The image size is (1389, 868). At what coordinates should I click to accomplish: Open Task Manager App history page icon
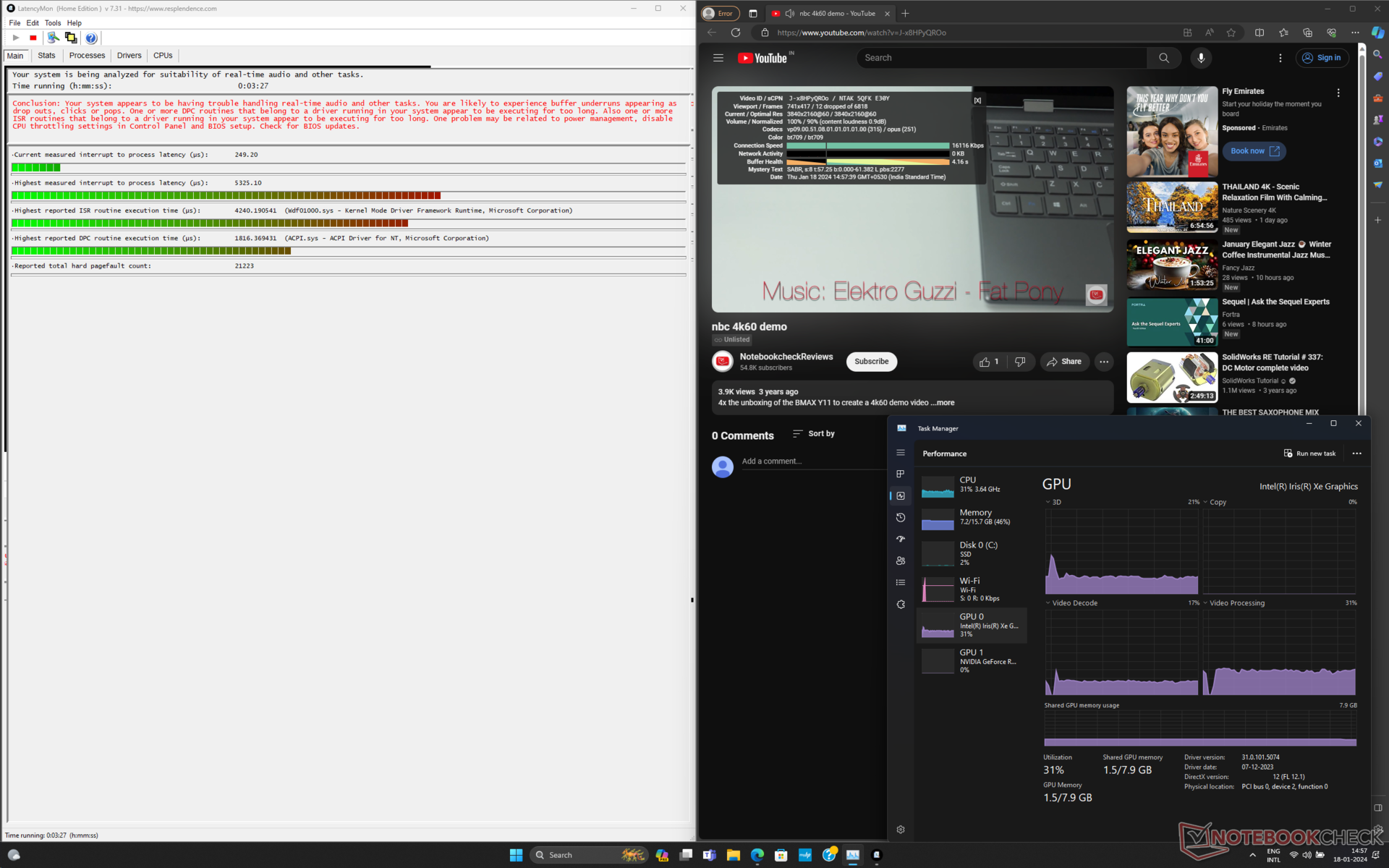[901, 517]
